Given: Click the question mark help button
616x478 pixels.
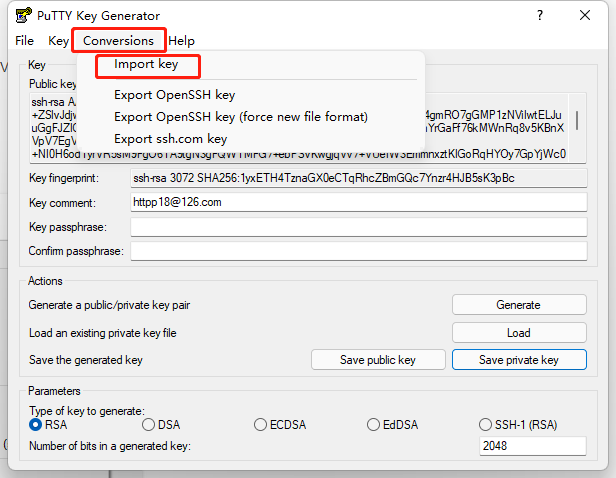Looking at the screenshot, I should (x=540, y=15).
